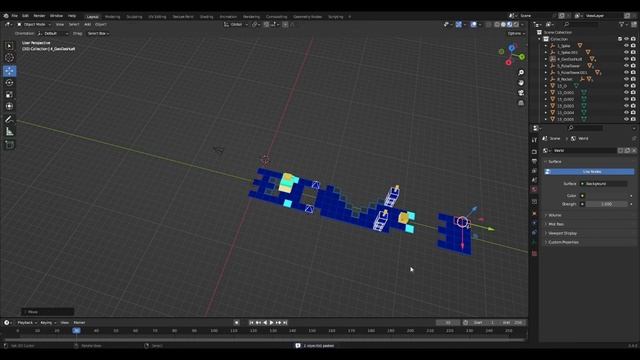Click the Blender logo menu icon
This screenshot has height=360, width=640.
click(6, 16)
